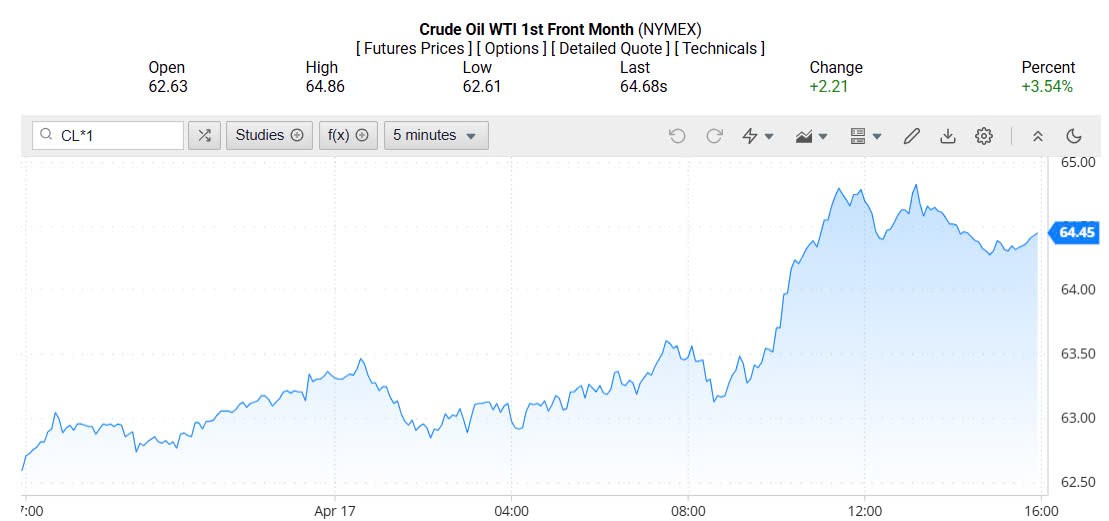Click the compare symbols shuffle icon
The height and width of the screenshot is (521, 1109).
(x=204, y=136)
